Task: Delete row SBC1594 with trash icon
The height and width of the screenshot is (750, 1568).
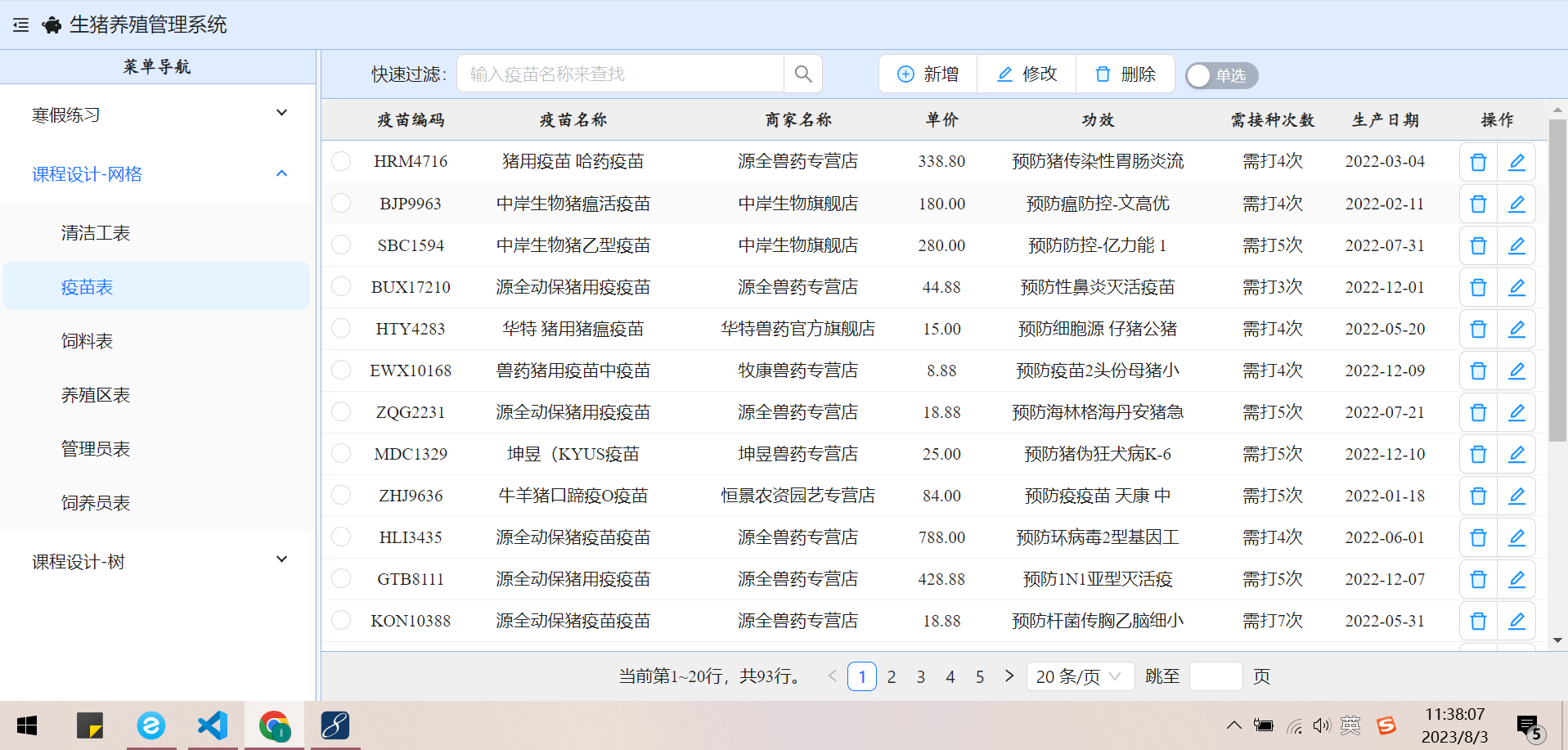Action: (x=1478, y=245)
